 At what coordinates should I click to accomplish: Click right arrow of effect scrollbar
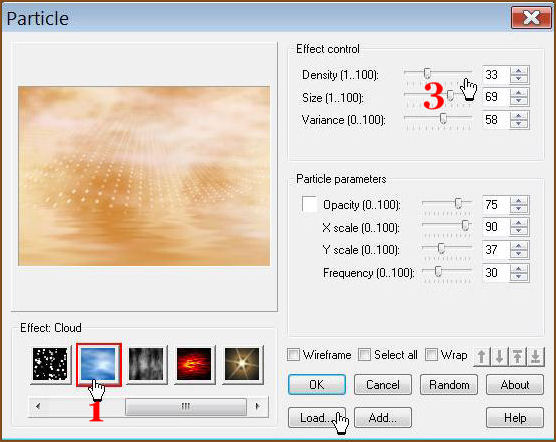pos(258,406)
